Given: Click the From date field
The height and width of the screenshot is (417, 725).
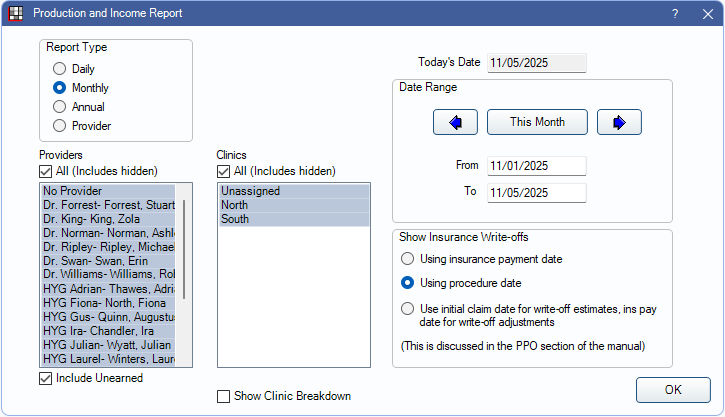Looking at the screenshot, I should (x=536, y=165).
